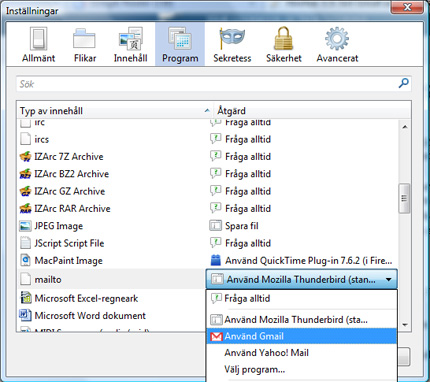This screenshot has height=382, width=430.
Task: Click the Spara fil action for JPEG
Action: (x=242, y=226)
